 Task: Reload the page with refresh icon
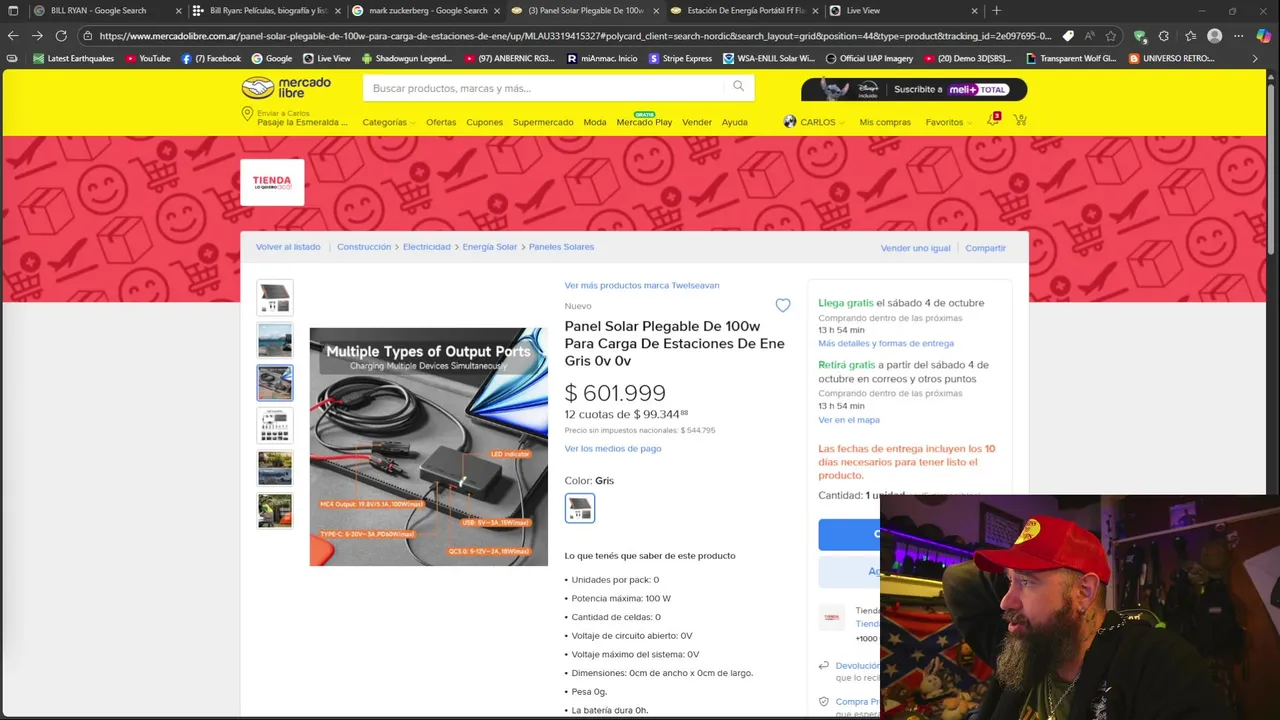coord(61,36)
